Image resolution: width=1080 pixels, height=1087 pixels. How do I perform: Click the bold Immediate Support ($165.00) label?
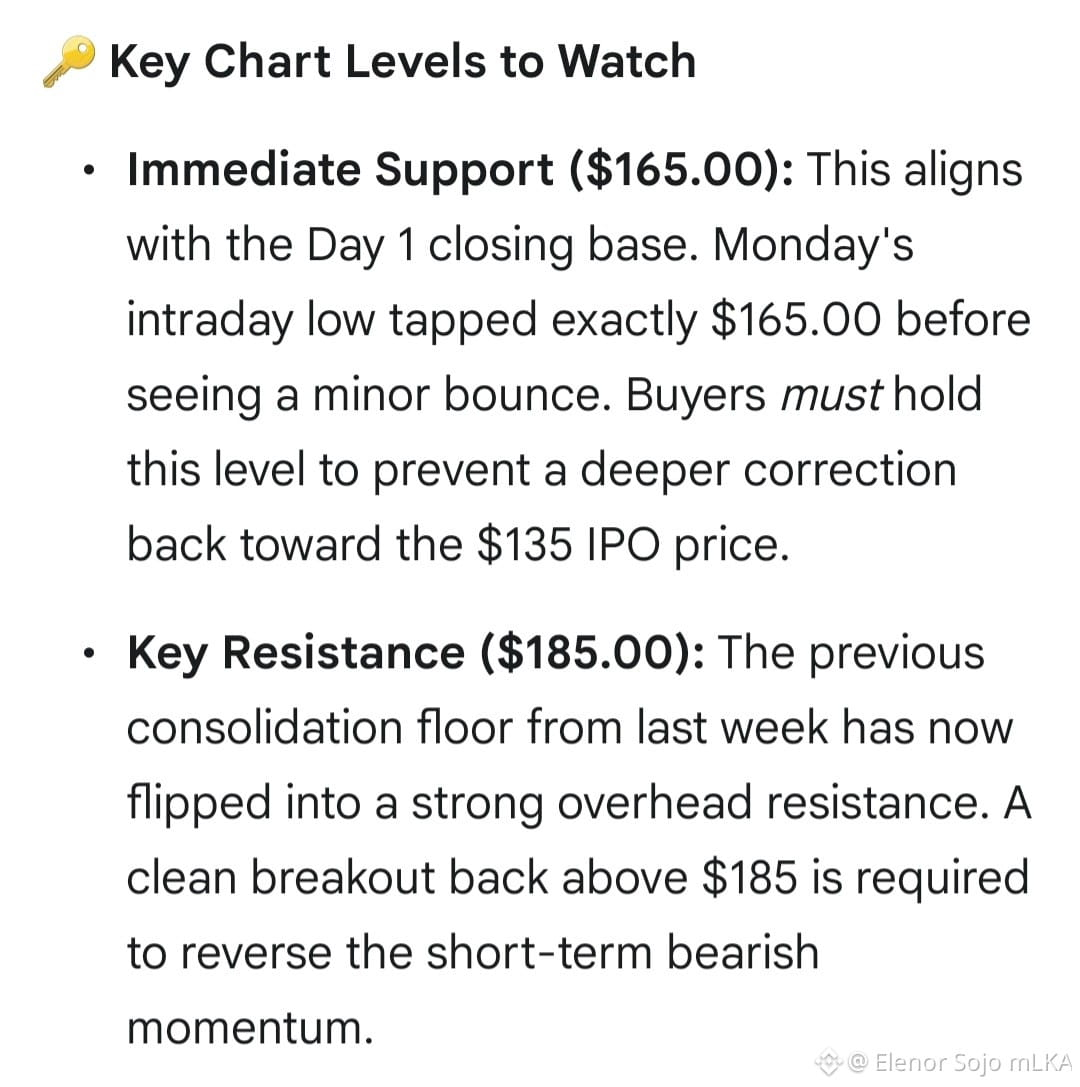click(460, 170)
